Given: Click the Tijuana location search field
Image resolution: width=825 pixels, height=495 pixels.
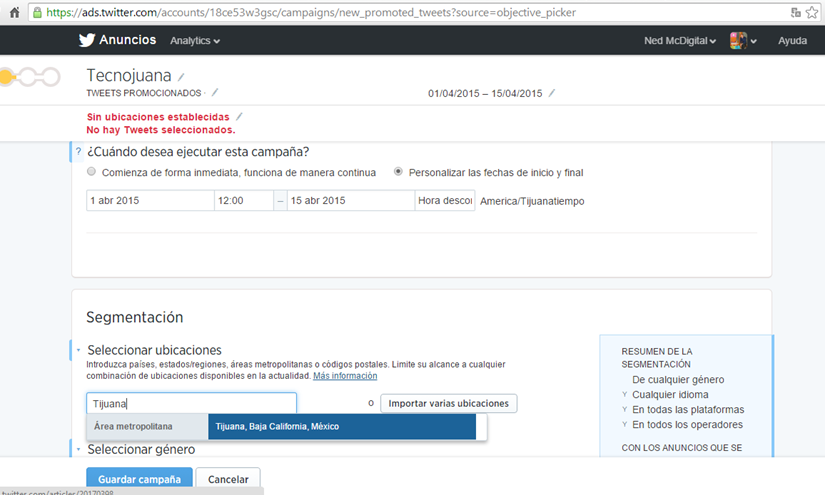Looking at the screenshot, I should click(192, 403).
